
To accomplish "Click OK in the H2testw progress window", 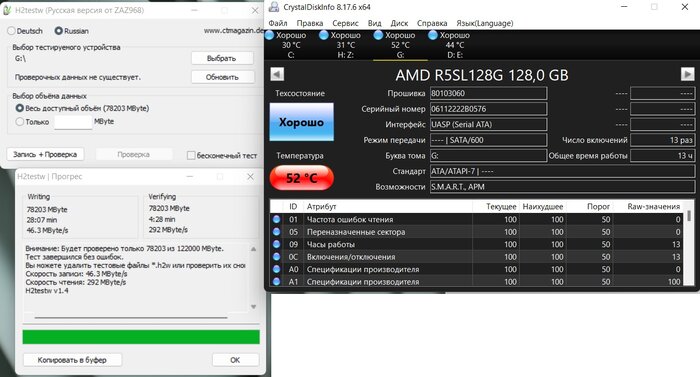I will coord(235,360).
